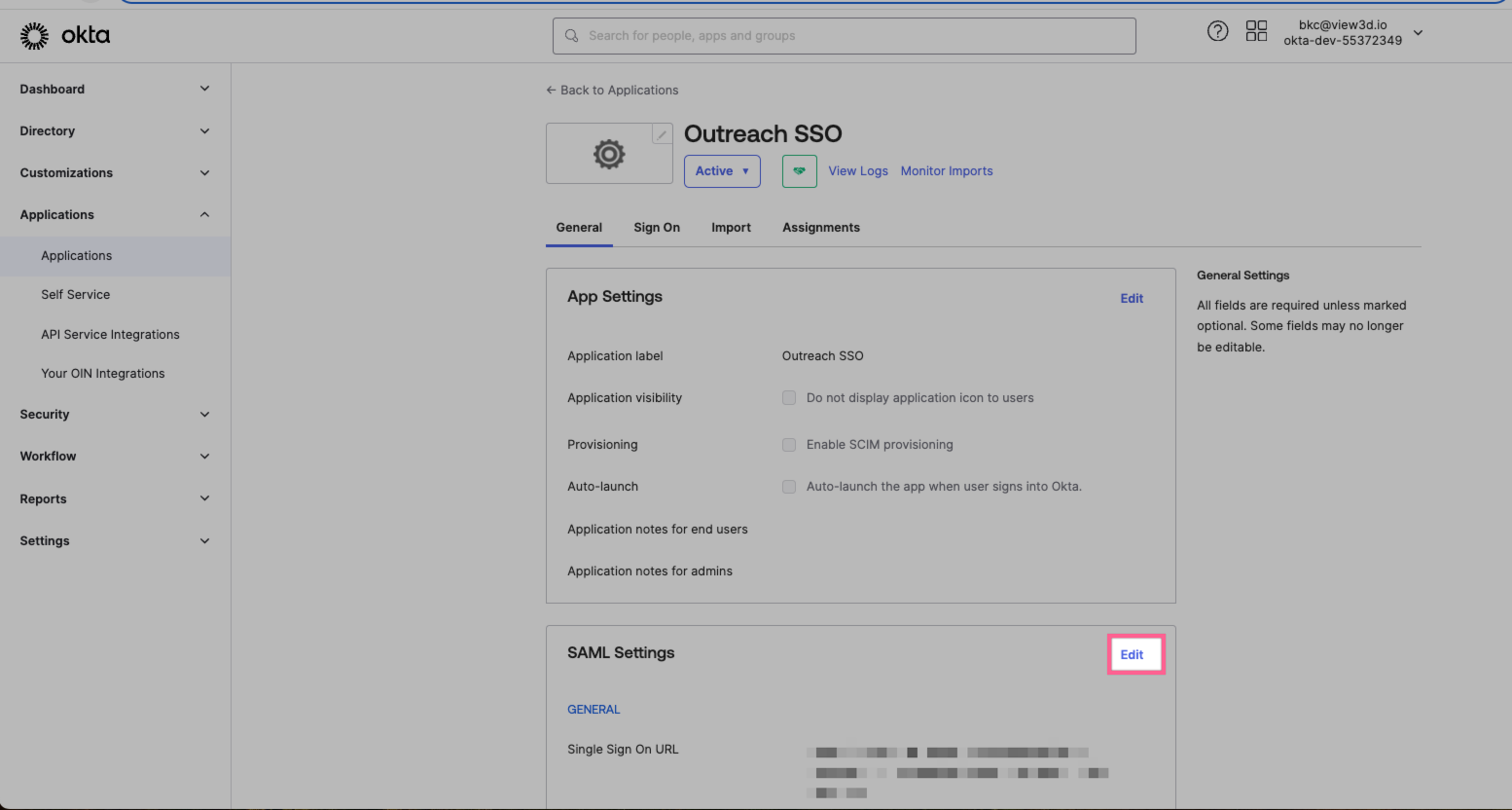This screenshot has width=1512, height=810.
Task: Click the Single Sign On URL label
Action: [x=623, y=750]
